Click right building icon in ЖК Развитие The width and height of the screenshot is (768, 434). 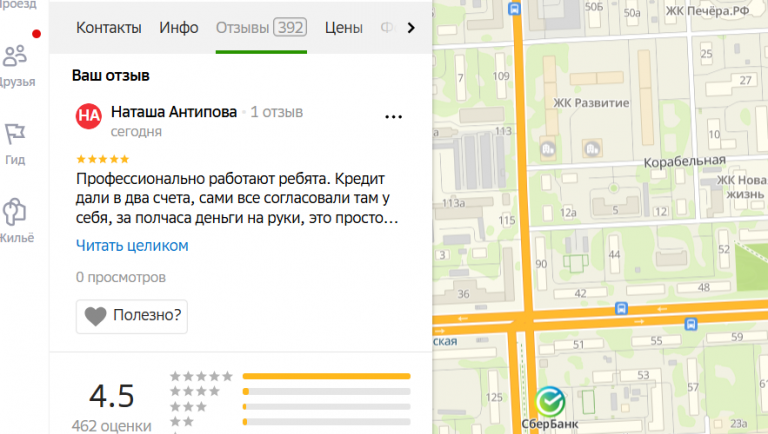click(x=592, y=148)
